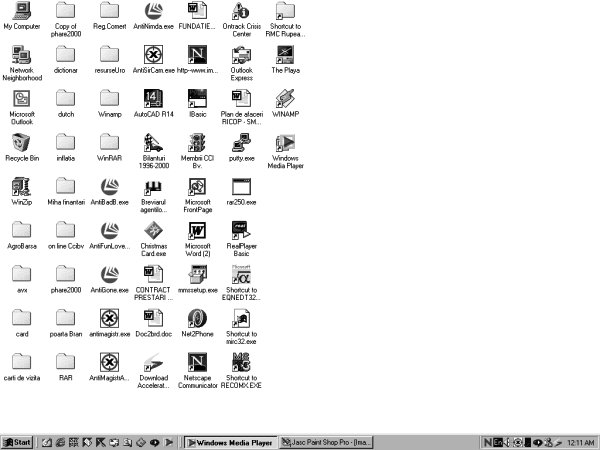Click the En language indicator in tray
600x450 pixels.
(x=498, y=442)
